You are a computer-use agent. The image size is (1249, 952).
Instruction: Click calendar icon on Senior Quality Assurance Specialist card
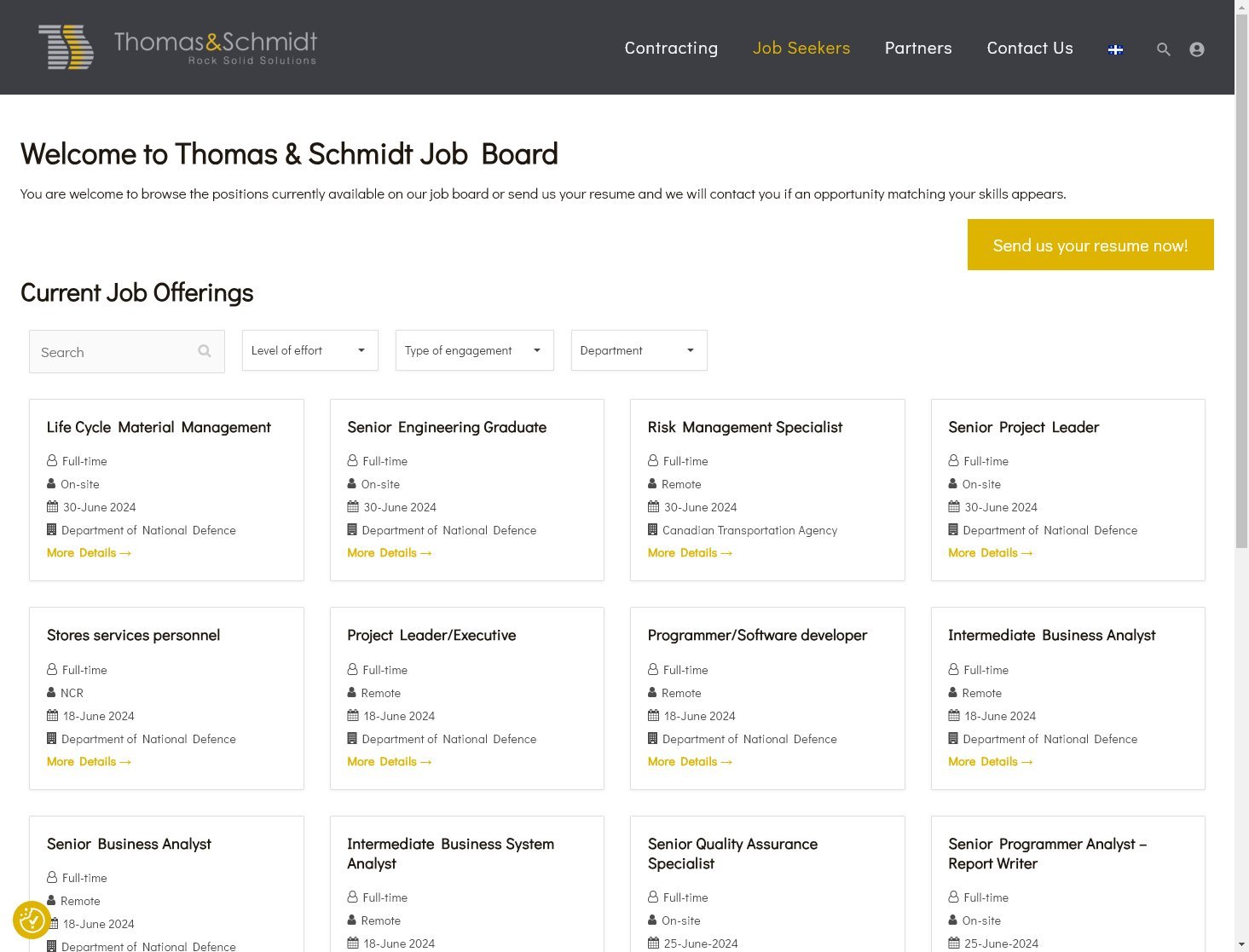pyautogui.click(x=653, y=943)
